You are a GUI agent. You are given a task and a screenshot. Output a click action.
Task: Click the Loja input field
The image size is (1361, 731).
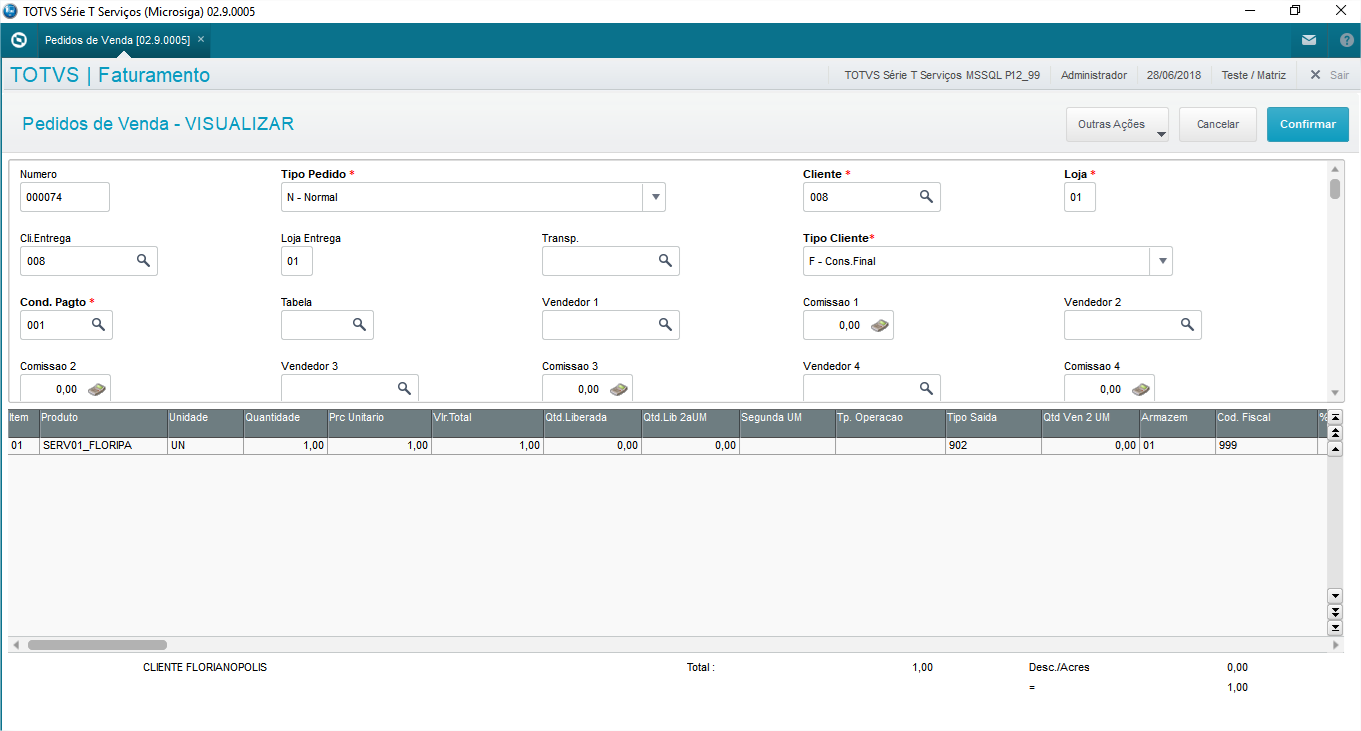[1080, 197]
